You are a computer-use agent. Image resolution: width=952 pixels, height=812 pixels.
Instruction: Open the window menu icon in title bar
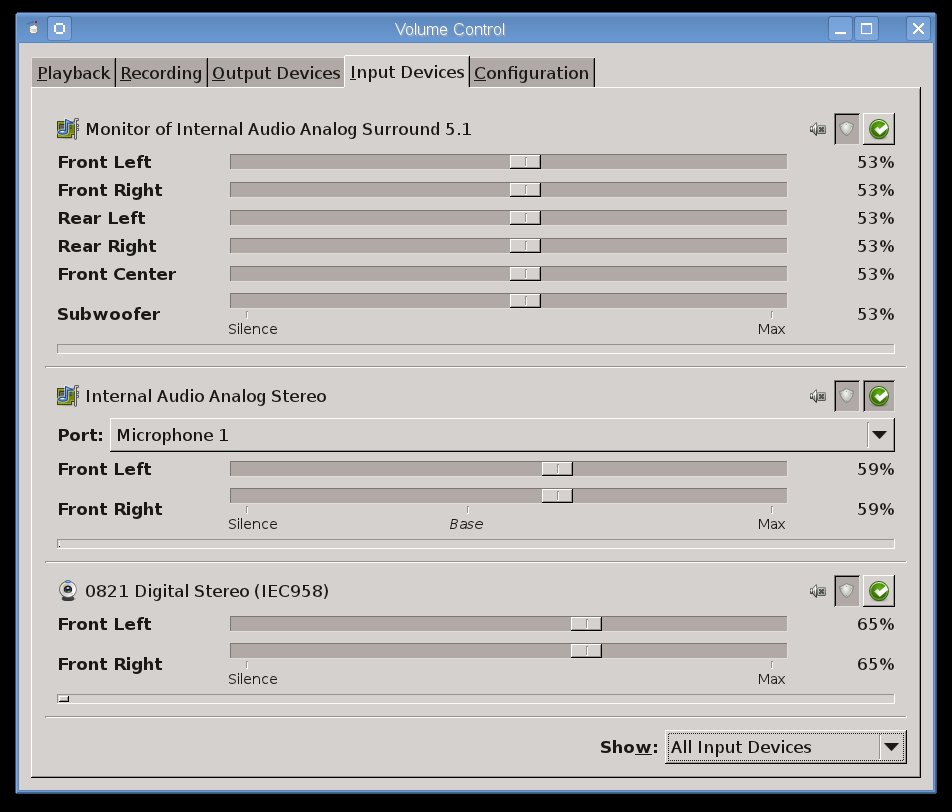click(x=33, y=29)
